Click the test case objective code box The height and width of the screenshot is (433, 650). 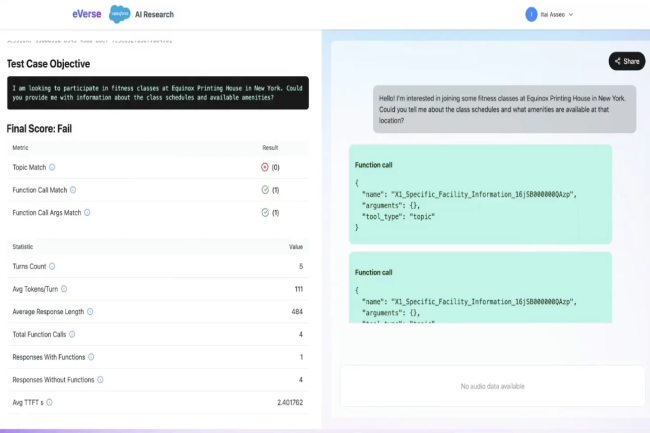pyautogui.click(x=157, y=92)
